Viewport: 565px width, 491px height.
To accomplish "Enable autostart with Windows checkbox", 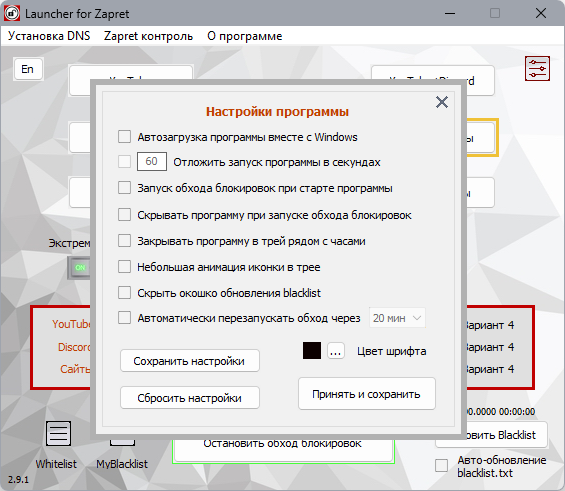I will [124, 137].
